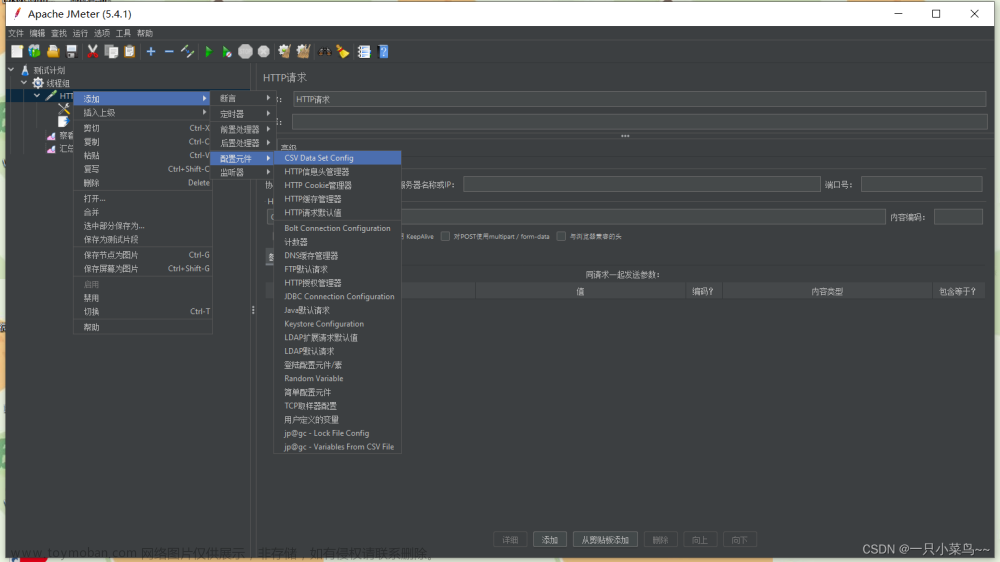This screenshot has width=1000, height=562.
Task: Select 保存节点为图片 context menu item
Action: coord(142,255)
